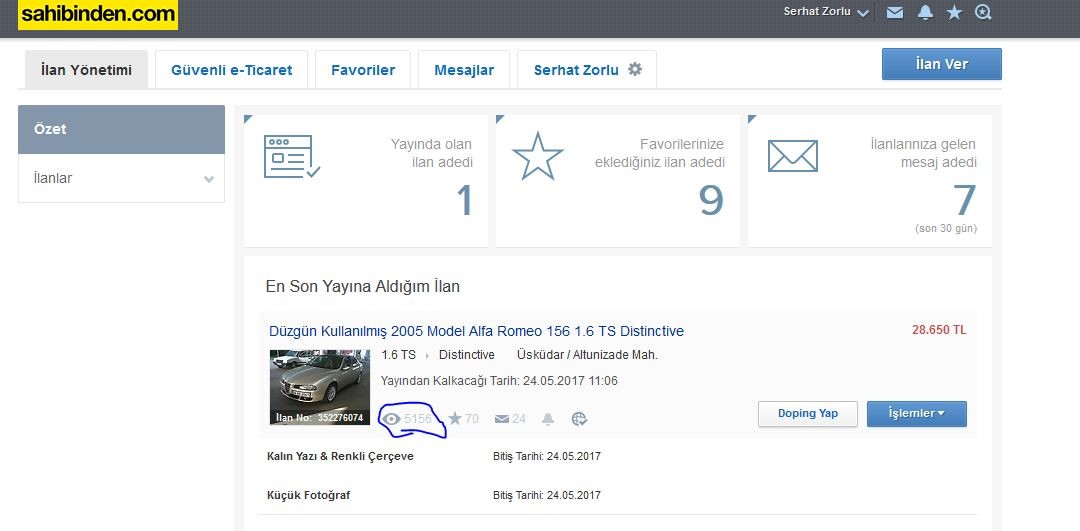Open Alfa Romeo 156 listing title link
This screenshot has height=531, width=1080.
[476, 331]
